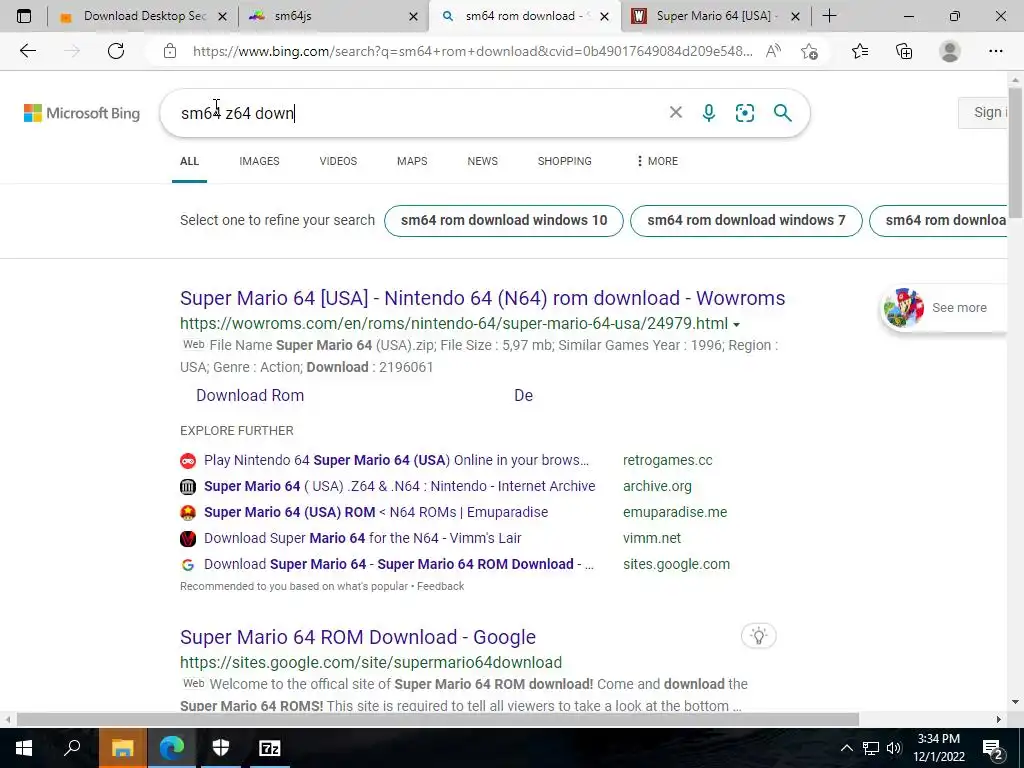Viewport: 1024px width, 768px height.
Task: Start voice search with microphone icon
Action: 709,113
